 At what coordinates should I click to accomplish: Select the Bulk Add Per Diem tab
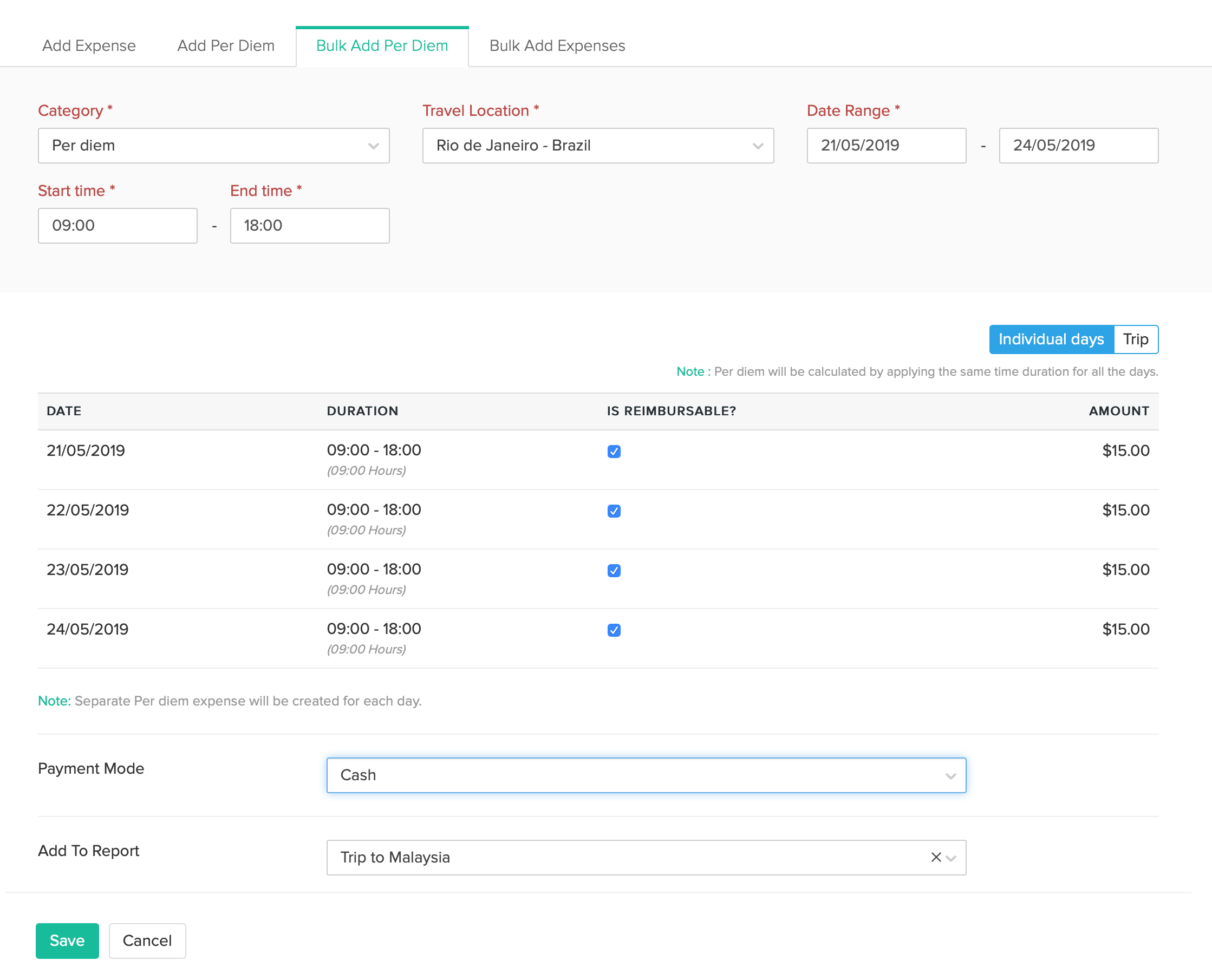click(x=382, y=45)
